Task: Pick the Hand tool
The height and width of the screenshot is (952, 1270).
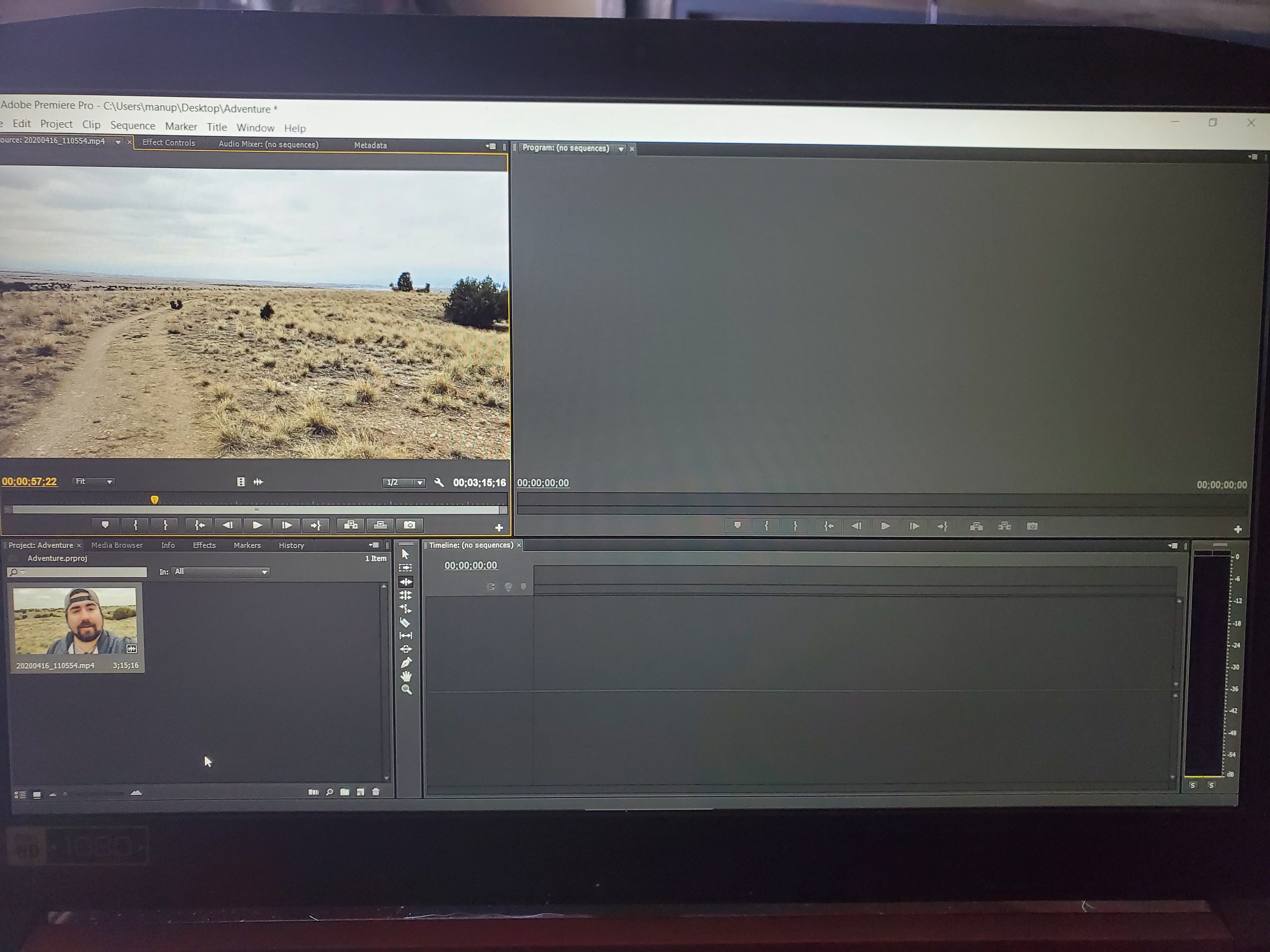Action: click(x=406, y=676)
